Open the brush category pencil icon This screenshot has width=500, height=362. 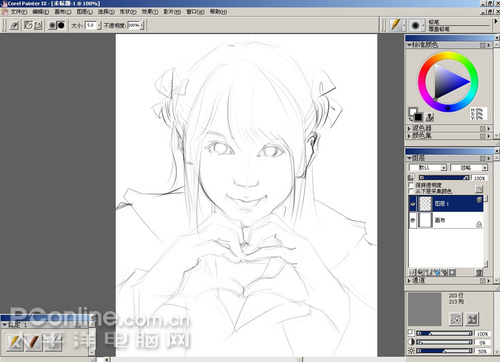(x=395, y=25)
